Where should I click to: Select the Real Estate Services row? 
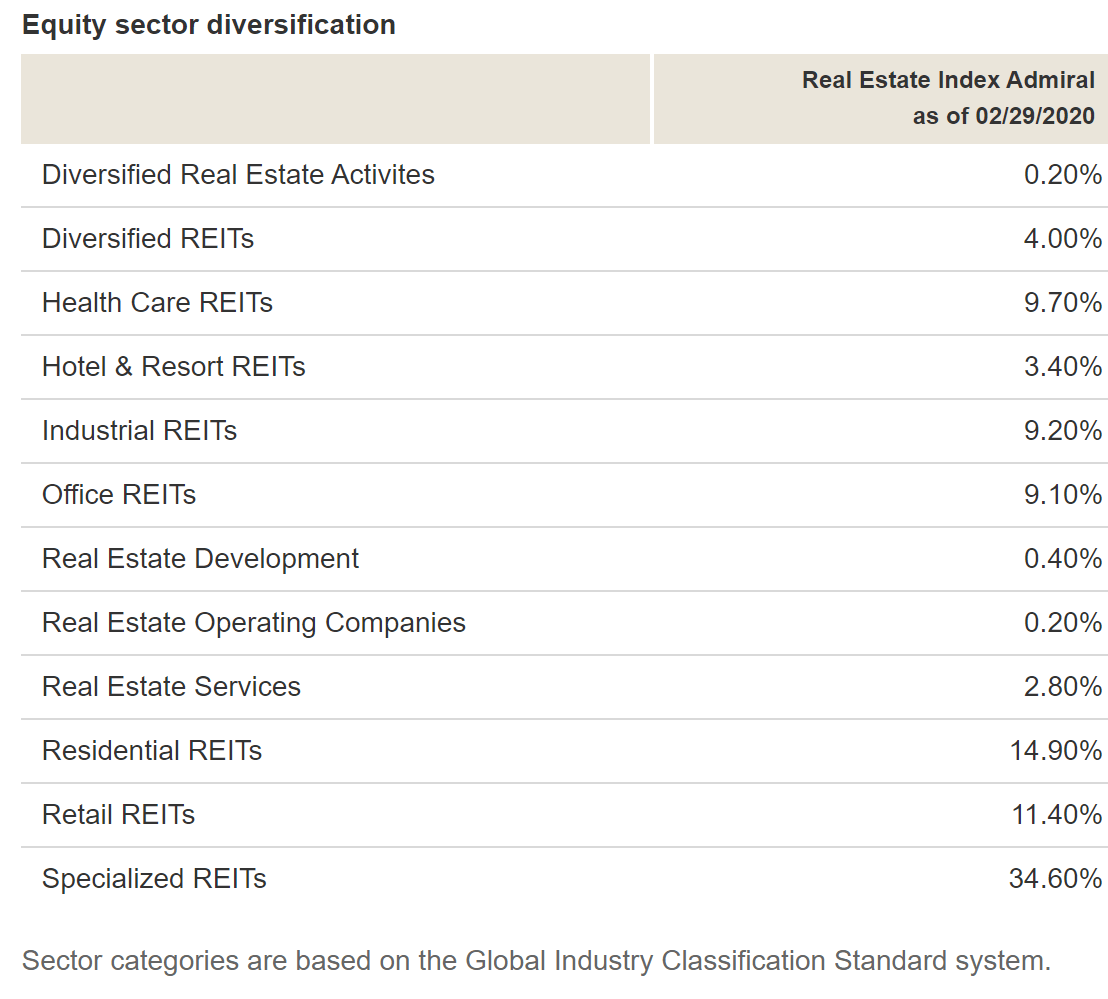click(171, 686)
